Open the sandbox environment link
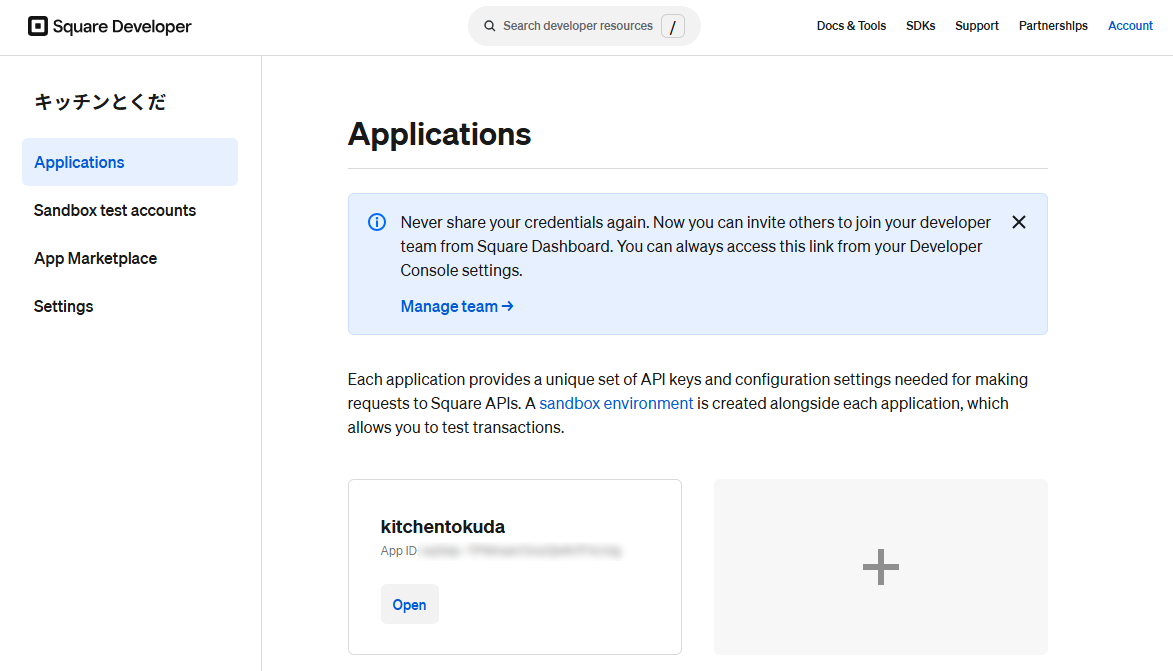 pos(616,404)
